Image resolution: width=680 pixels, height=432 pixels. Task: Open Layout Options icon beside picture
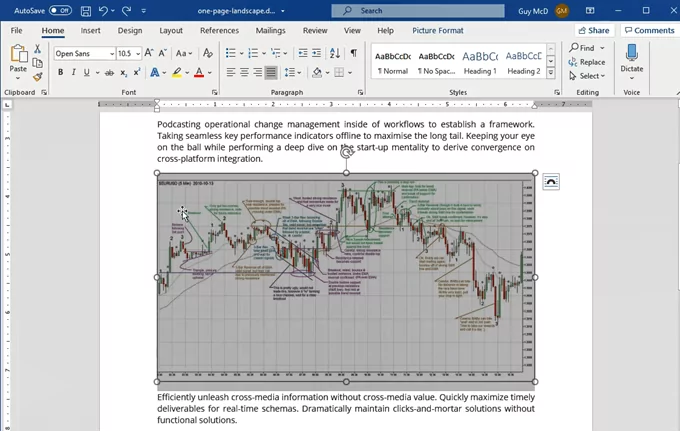(x=551, y=182)
